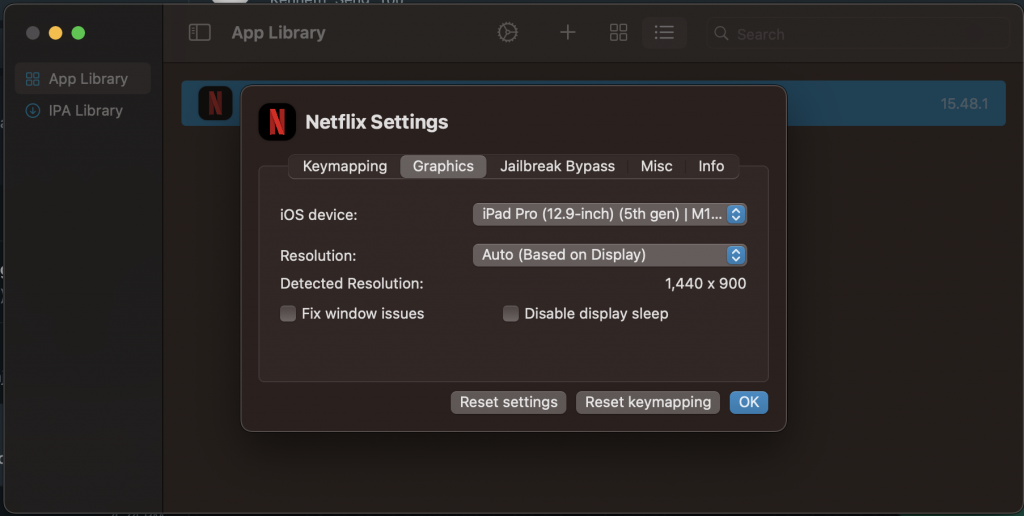Click the App Library window title
The height and width of the screenshot is (516, 1024).
point(278,33)
